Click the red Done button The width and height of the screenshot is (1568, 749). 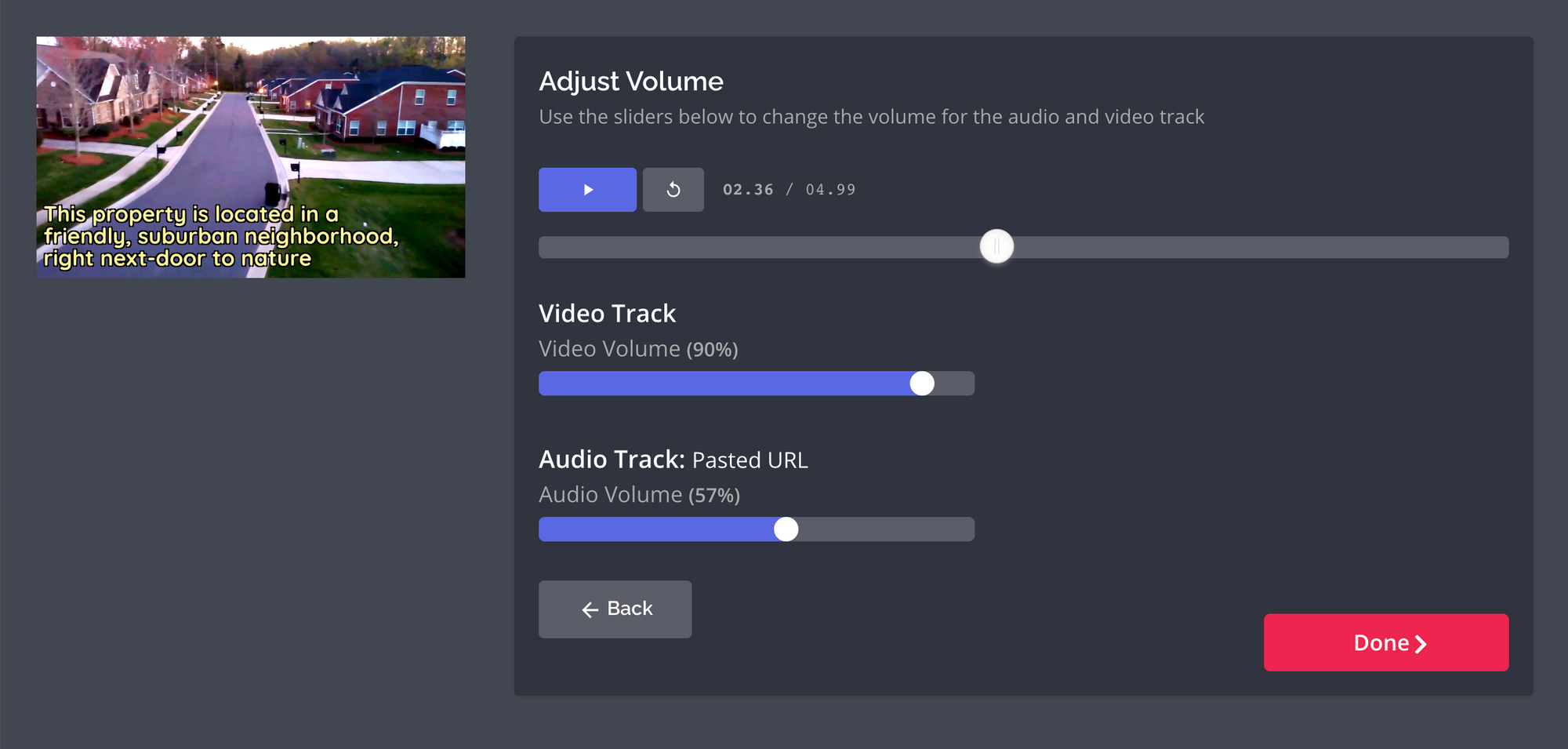click(1385, 642)
